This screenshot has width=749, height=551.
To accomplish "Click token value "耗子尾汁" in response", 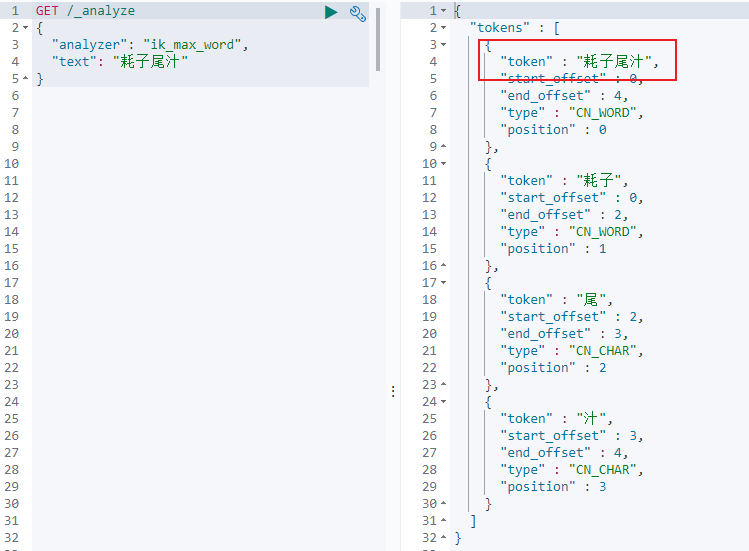I will [x=614, y=62].
